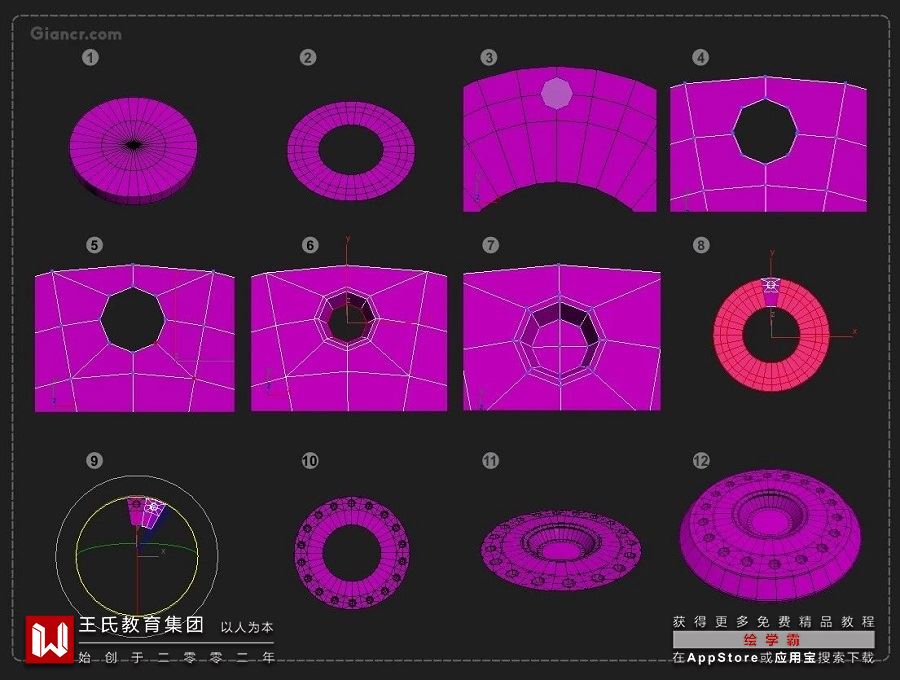Select top-view ring with bolt holes

(x=352, y=553)
